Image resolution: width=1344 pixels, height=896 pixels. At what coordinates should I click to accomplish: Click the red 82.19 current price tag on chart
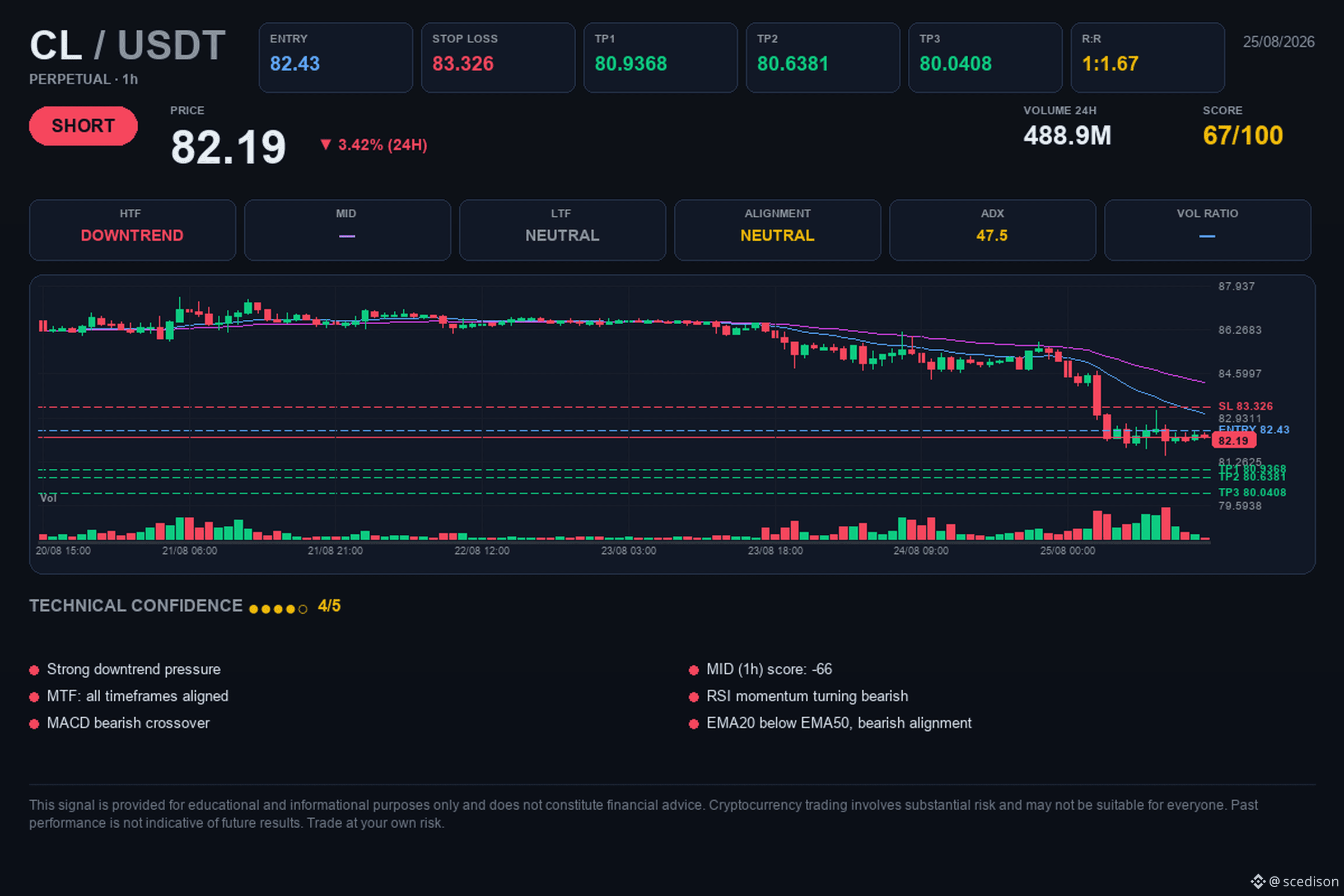coord(1234,441)
